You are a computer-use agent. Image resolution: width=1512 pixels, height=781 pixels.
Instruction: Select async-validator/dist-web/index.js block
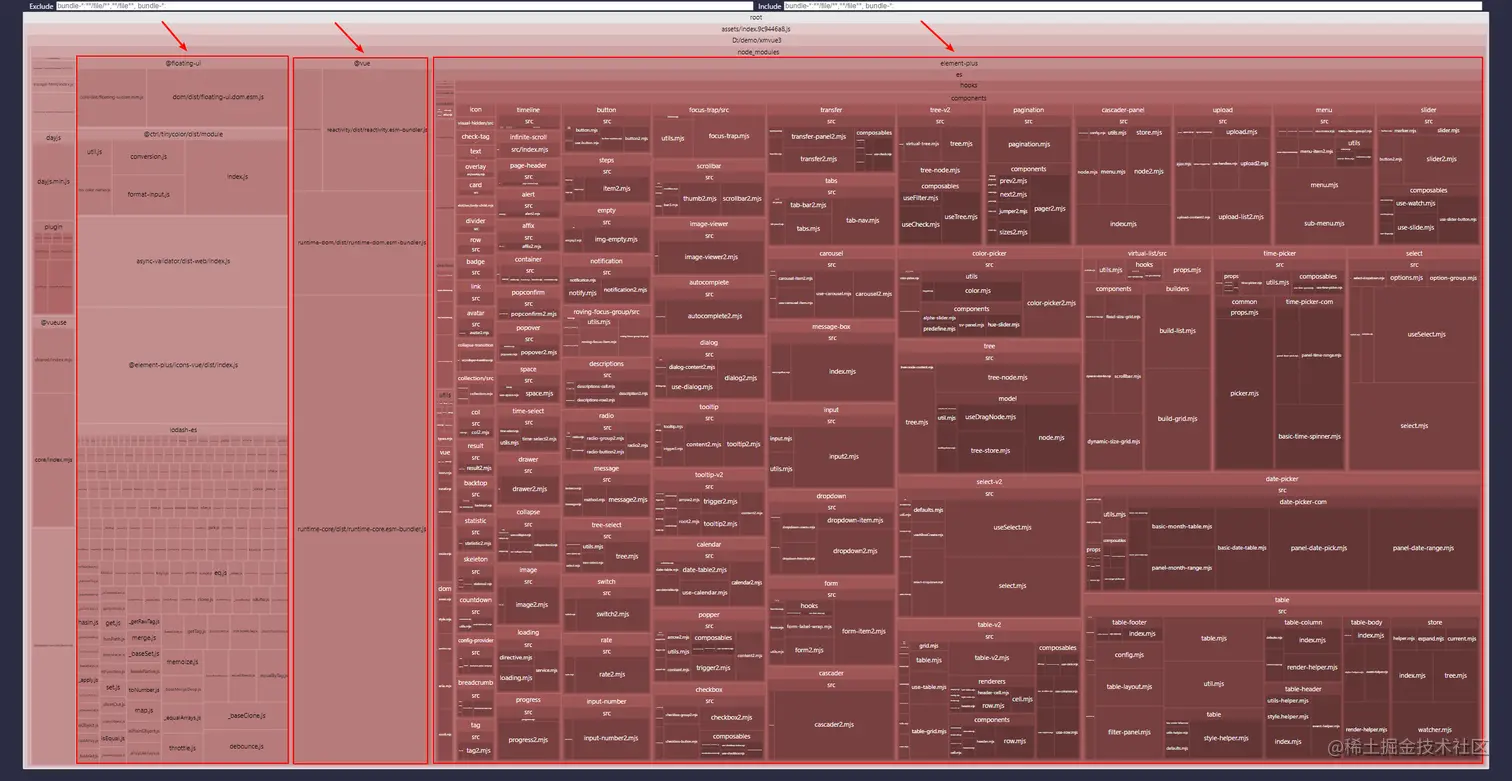pos(183,261)
